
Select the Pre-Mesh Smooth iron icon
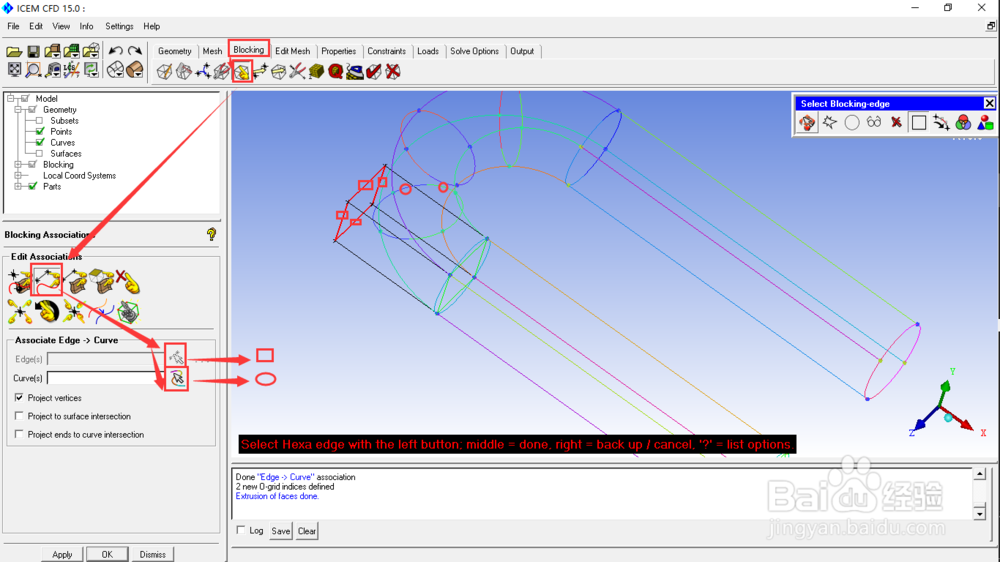click(x=355, y=71)
